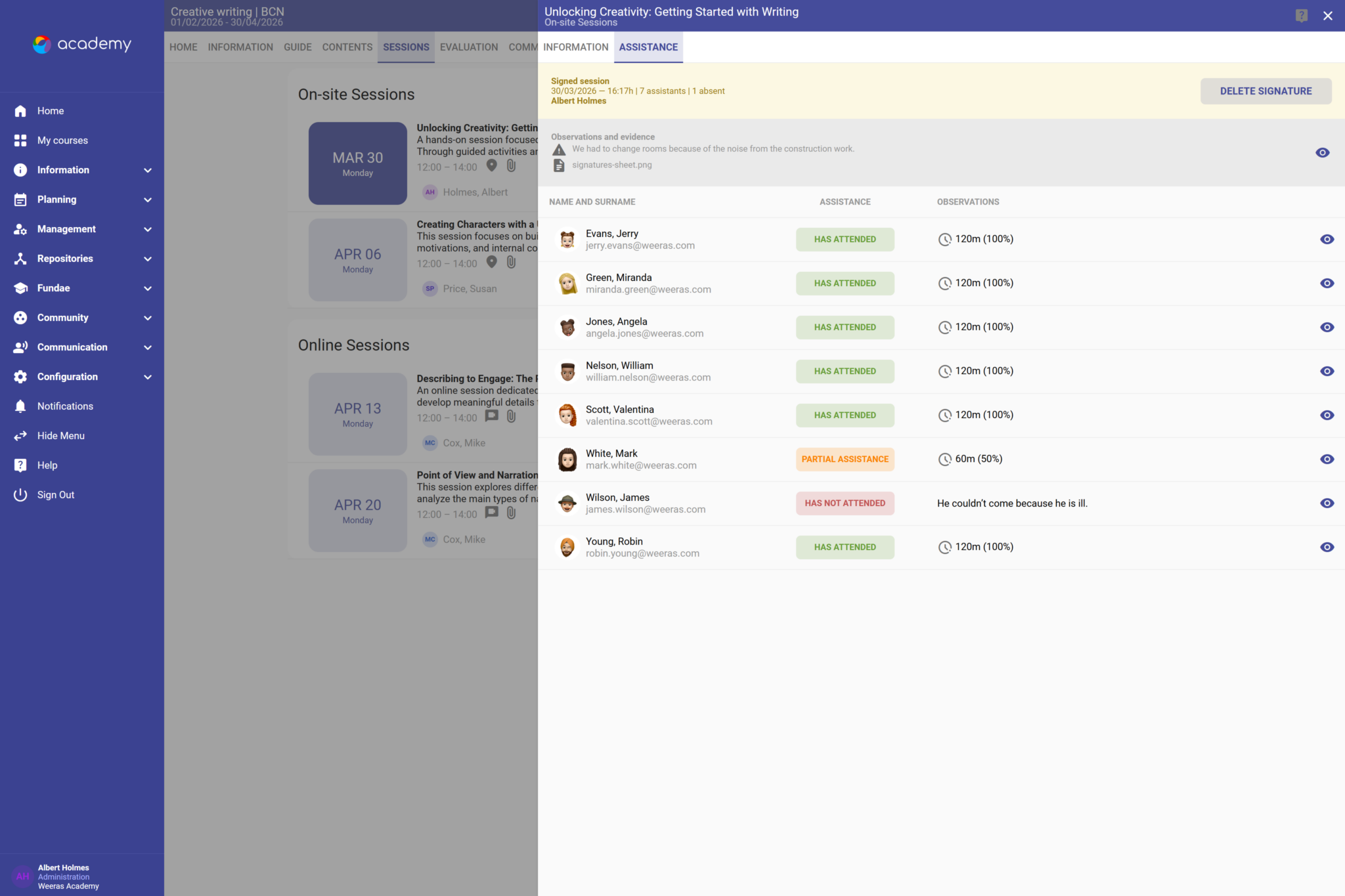Open the EVALUATION tab of the course

(x=468, y=47)
